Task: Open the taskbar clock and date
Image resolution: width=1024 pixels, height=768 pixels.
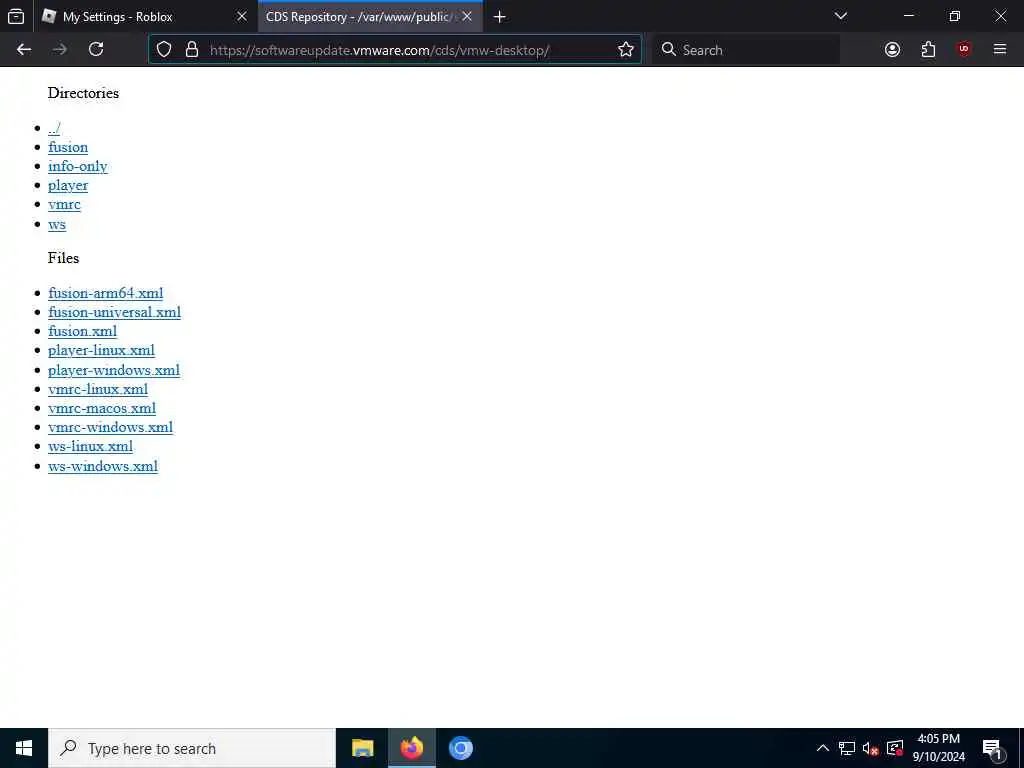Action: click(938, 748)
